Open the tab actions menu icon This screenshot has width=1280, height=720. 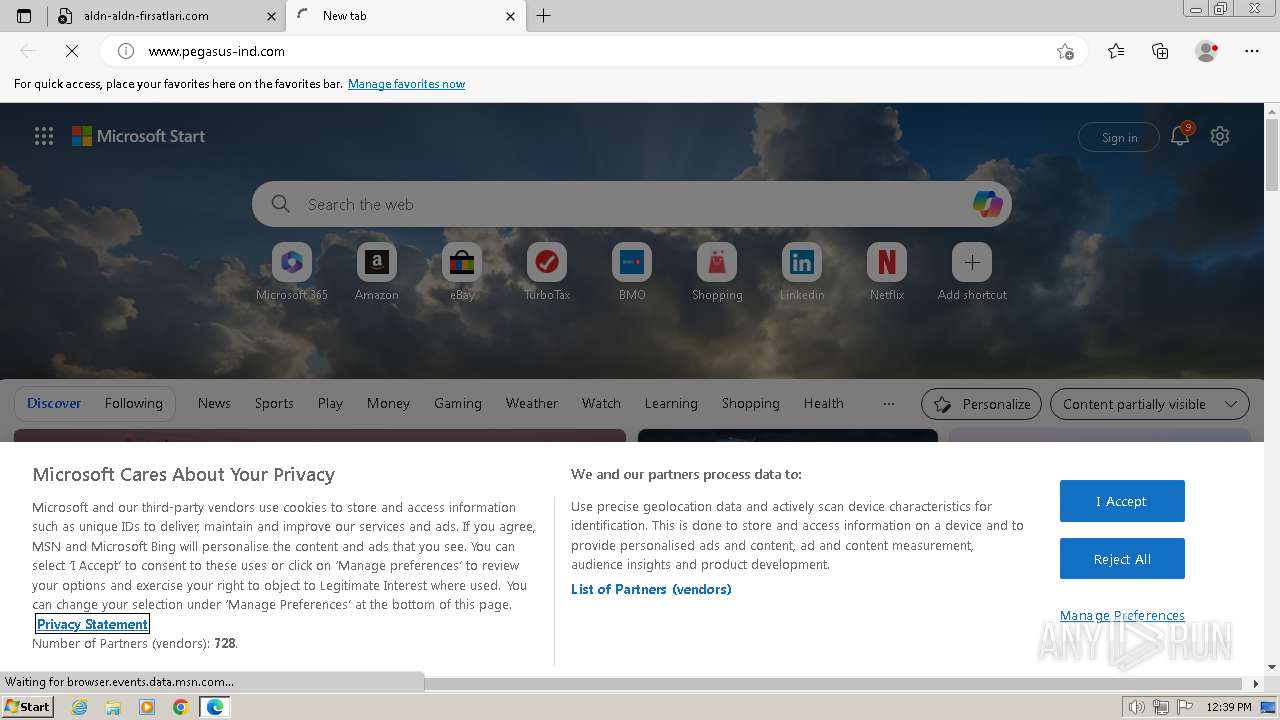tap(24, 16)
